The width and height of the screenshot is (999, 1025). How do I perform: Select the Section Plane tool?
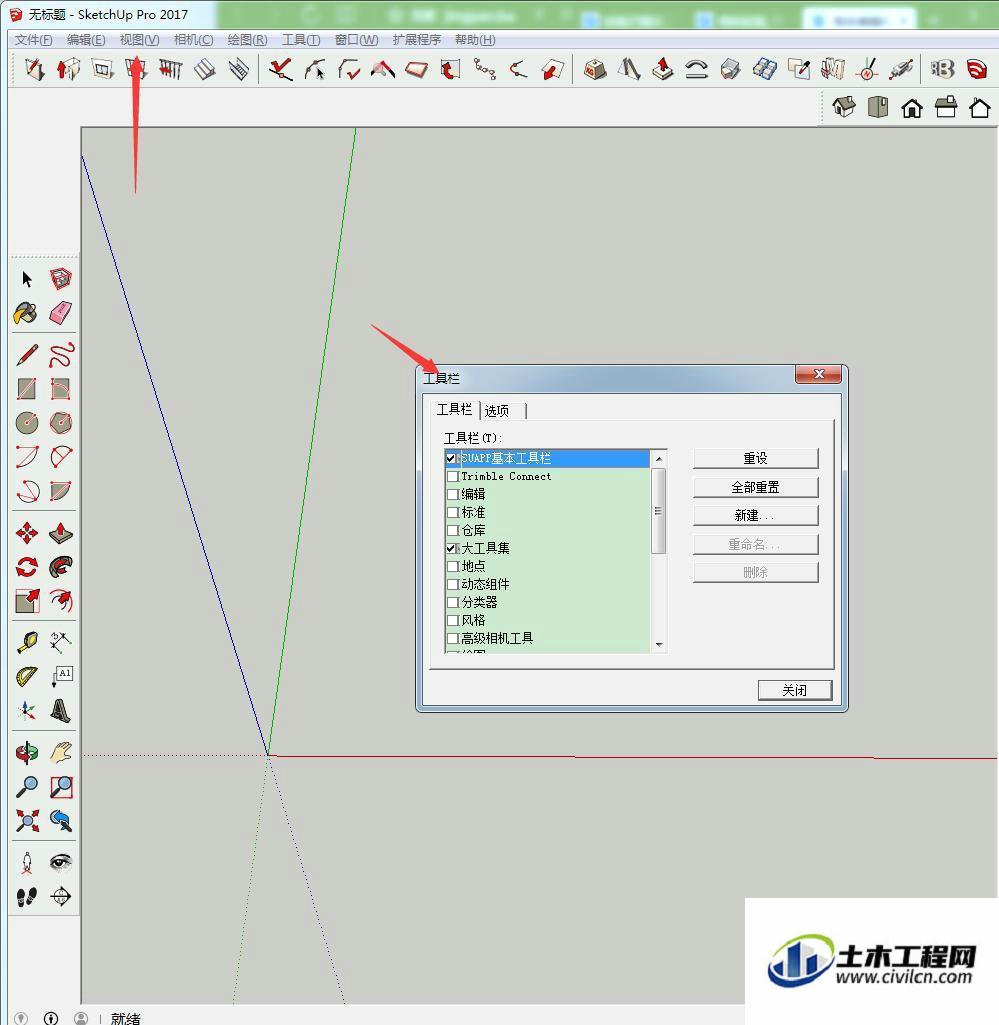(x=61, y=896)
